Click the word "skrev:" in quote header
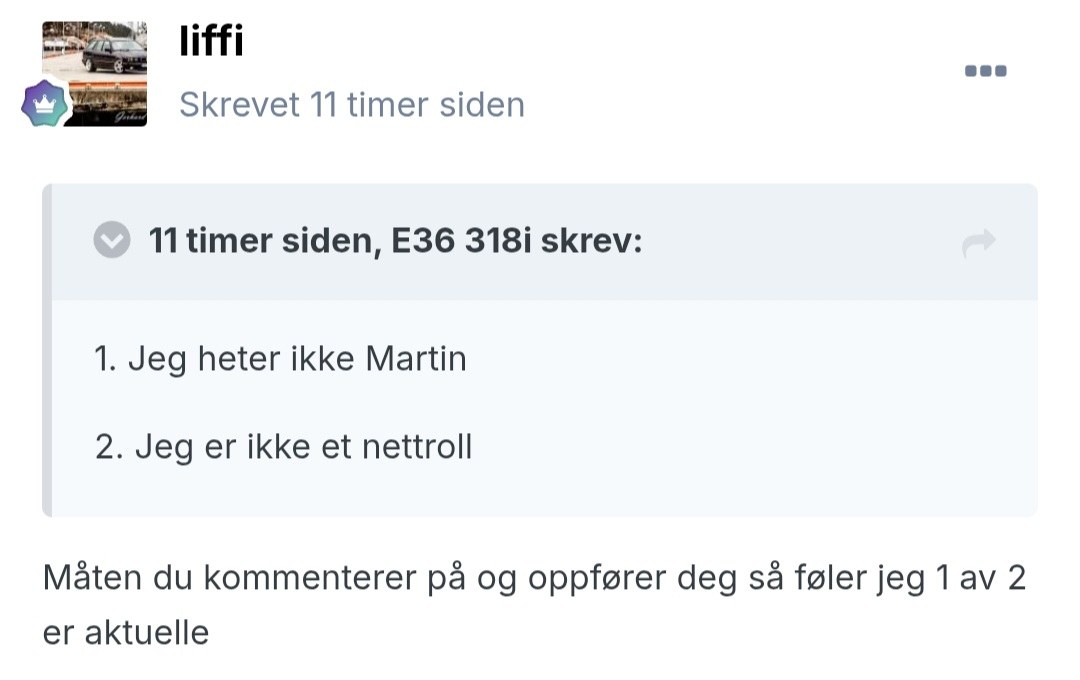 coord(591,241)
